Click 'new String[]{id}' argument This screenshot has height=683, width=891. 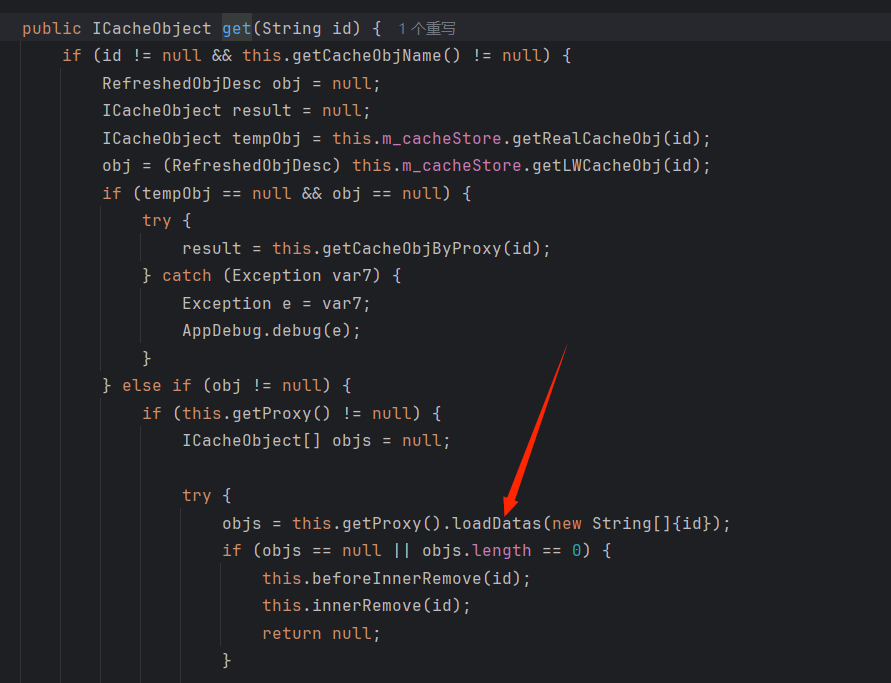point(631,523)
